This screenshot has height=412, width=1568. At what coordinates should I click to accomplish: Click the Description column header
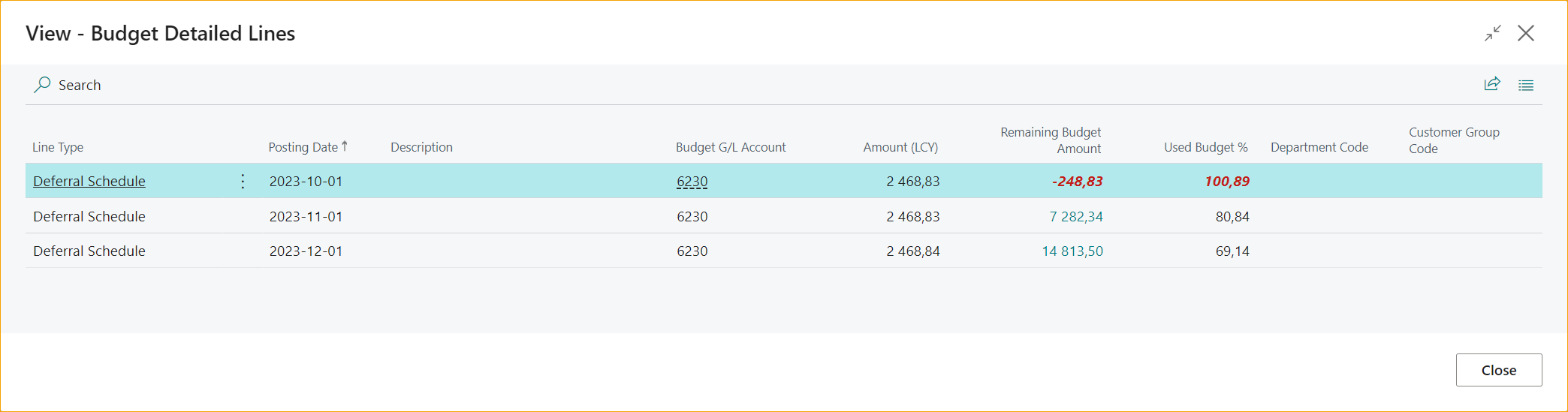pos(421,147)
